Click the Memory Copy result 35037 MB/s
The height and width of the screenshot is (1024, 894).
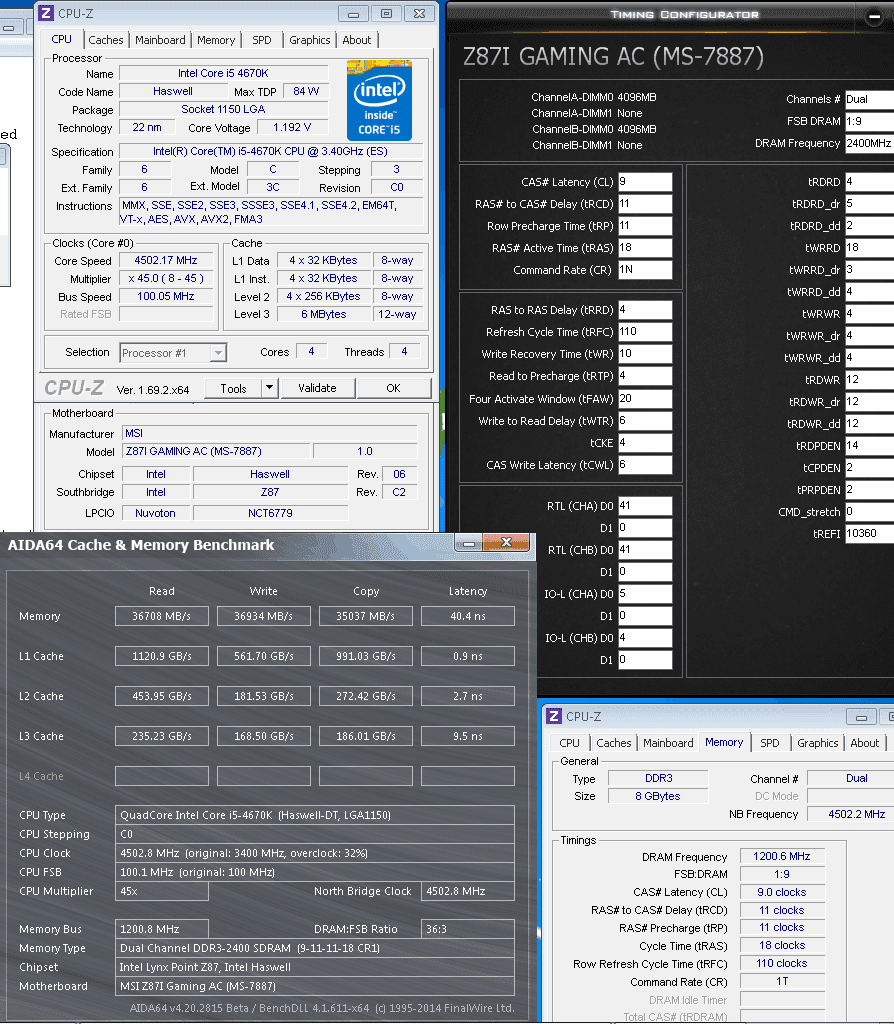coord(366,616)
